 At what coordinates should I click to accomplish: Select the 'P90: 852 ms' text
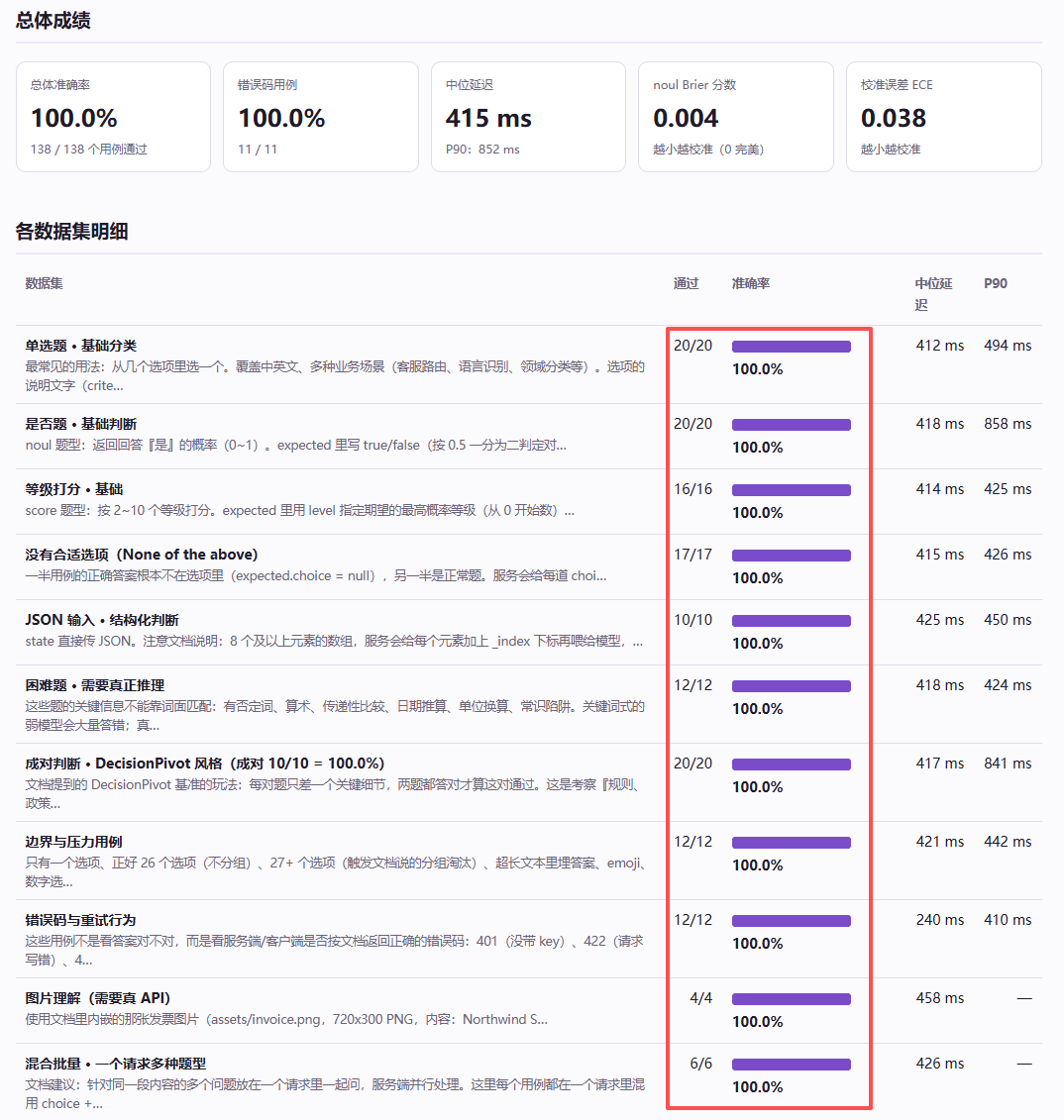pyautogui.click(x=482, y=150)
